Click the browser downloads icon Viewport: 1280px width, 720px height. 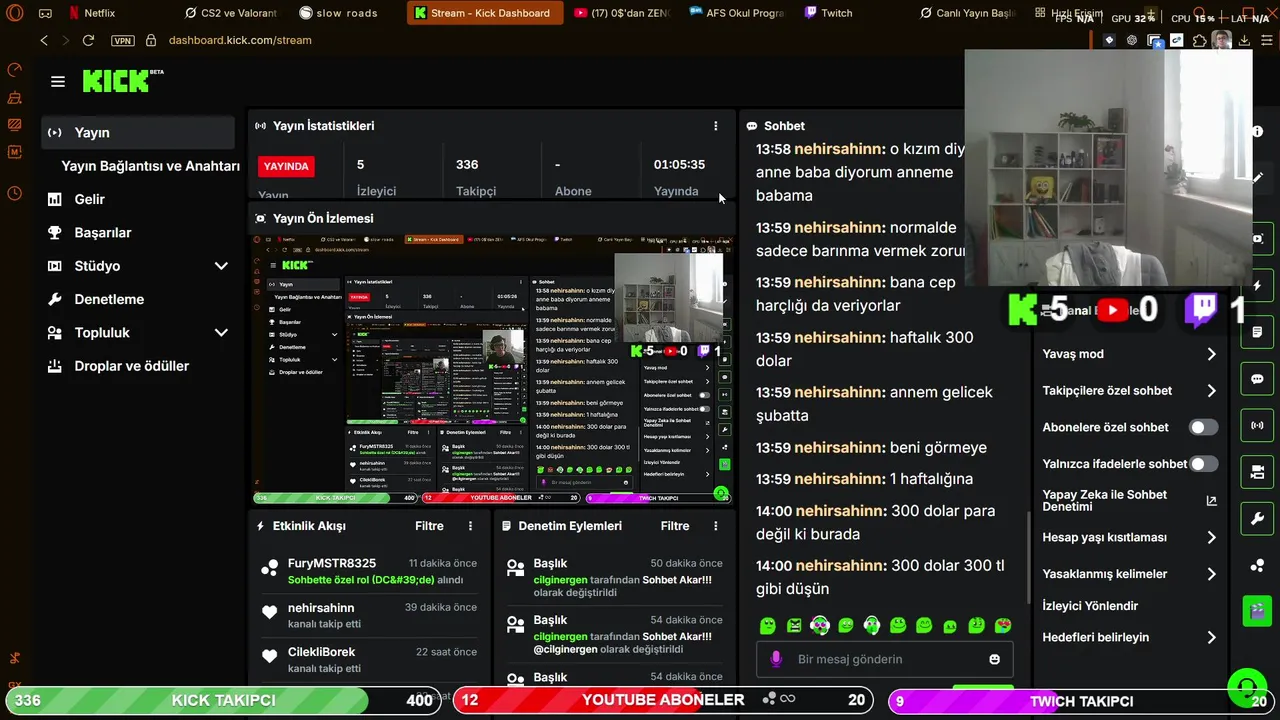(x=1244, y=40)
